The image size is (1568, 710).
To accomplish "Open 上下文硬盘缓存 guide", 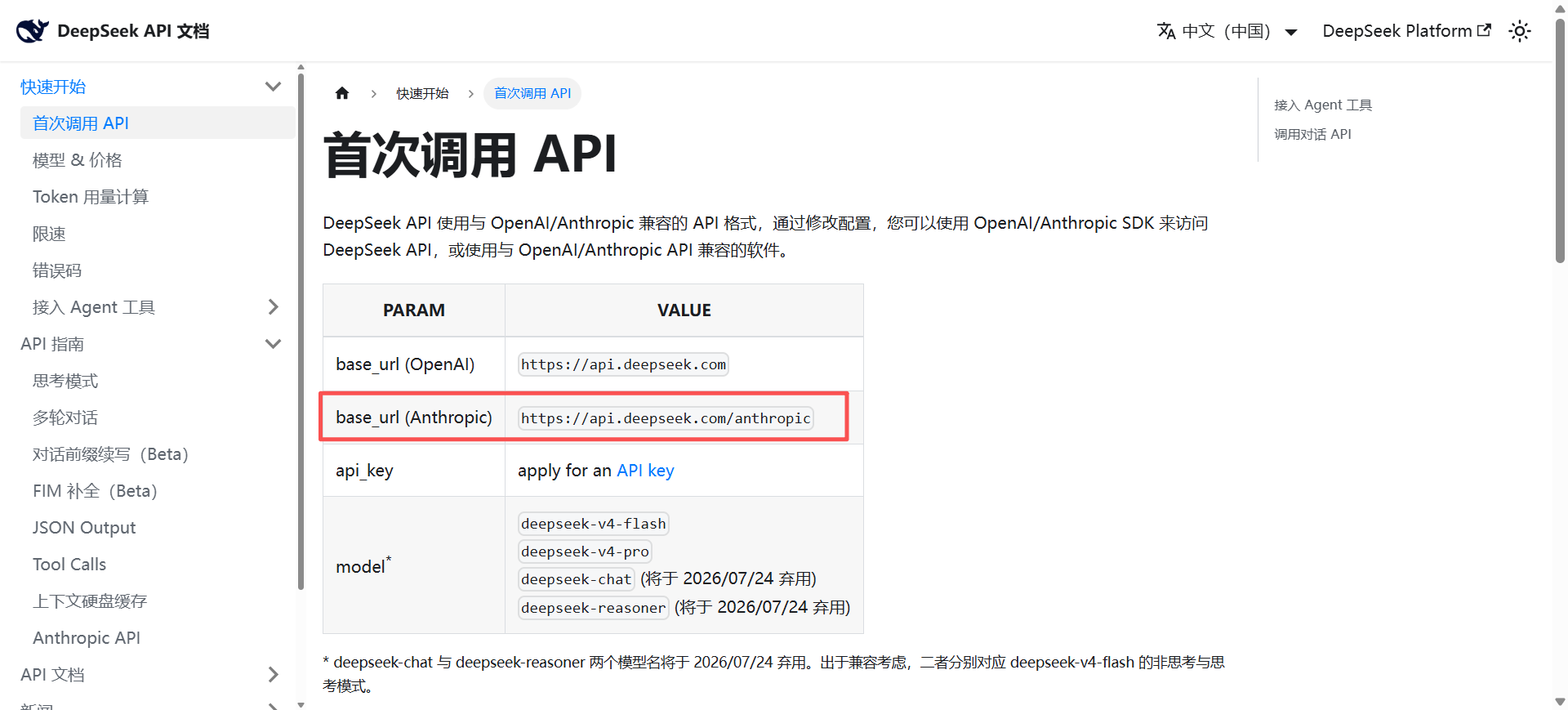I will [90, 601].
